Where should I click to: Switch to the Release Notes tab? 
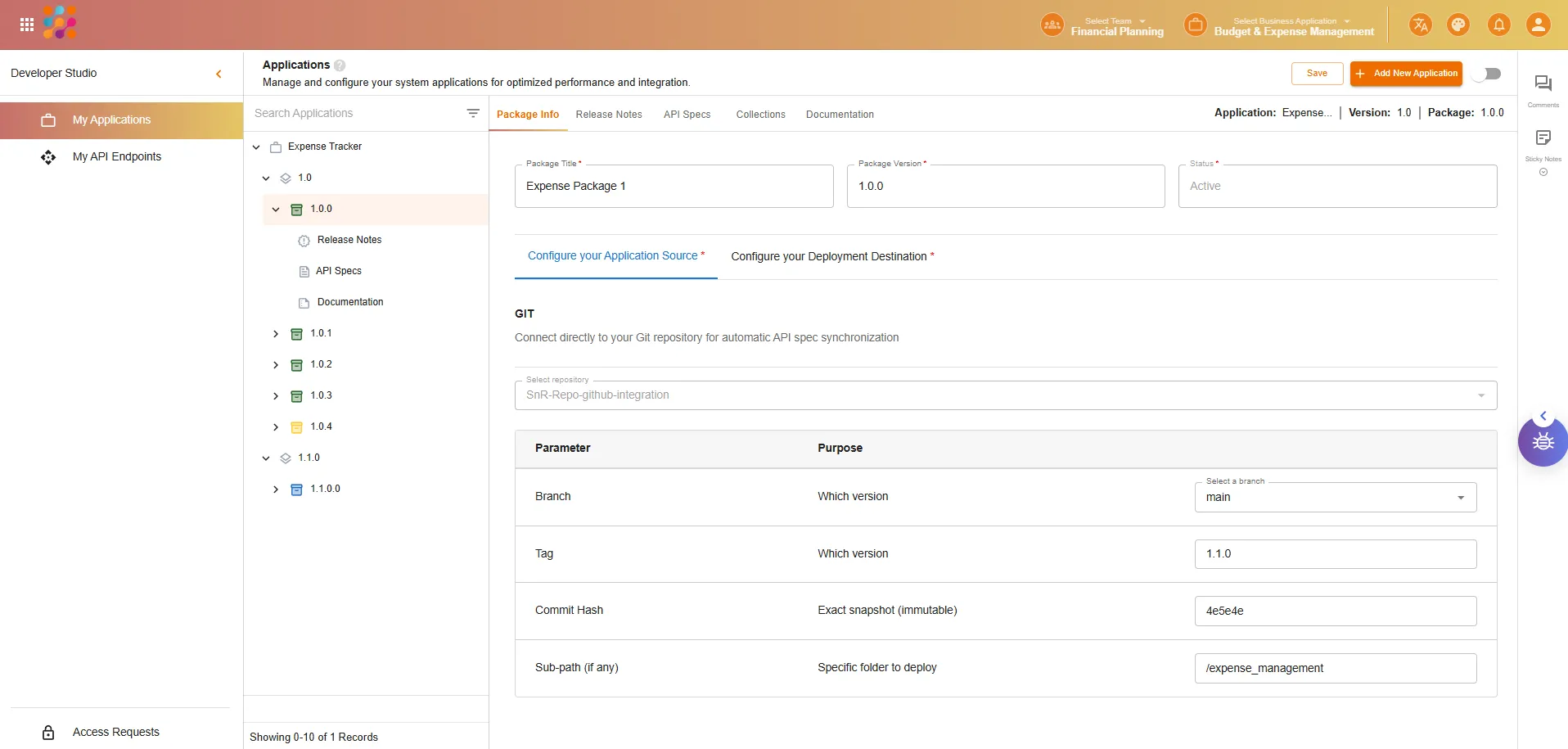tap(608, 115)
